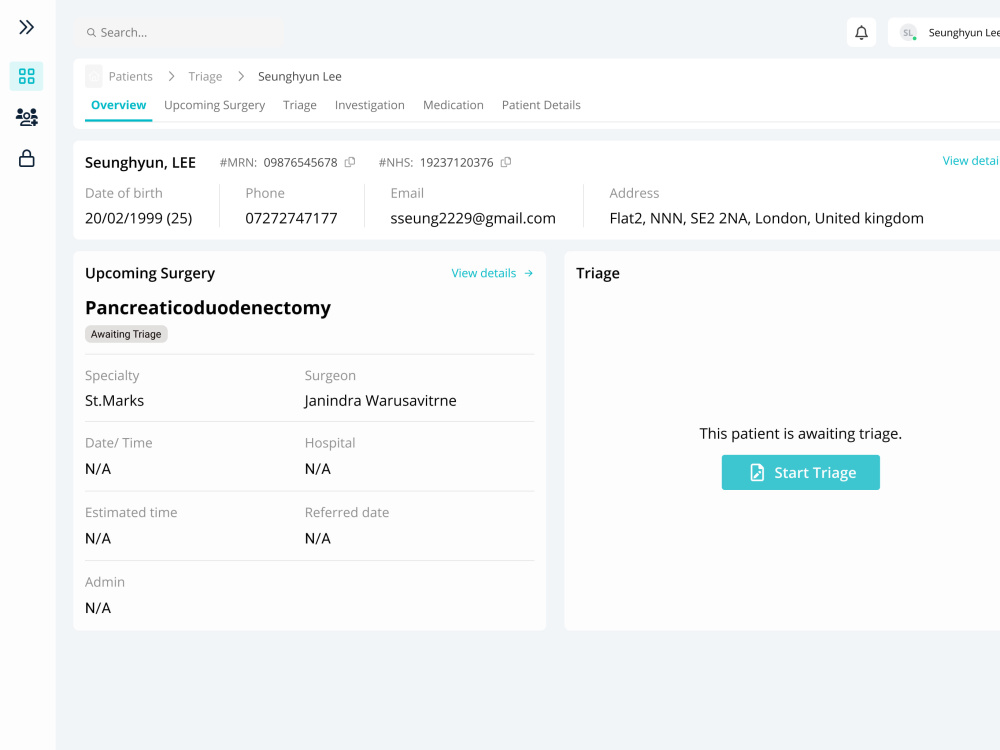Click the document icon on Start Triage
Screen dimensions: 1000x750
coord(757,473)
